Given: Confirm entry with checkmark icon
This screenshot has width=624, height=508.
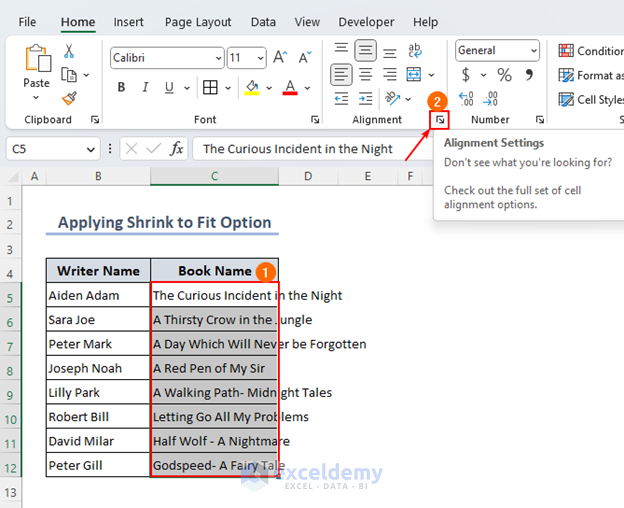Looking at the screenshot, I should (x=153, y=149).
